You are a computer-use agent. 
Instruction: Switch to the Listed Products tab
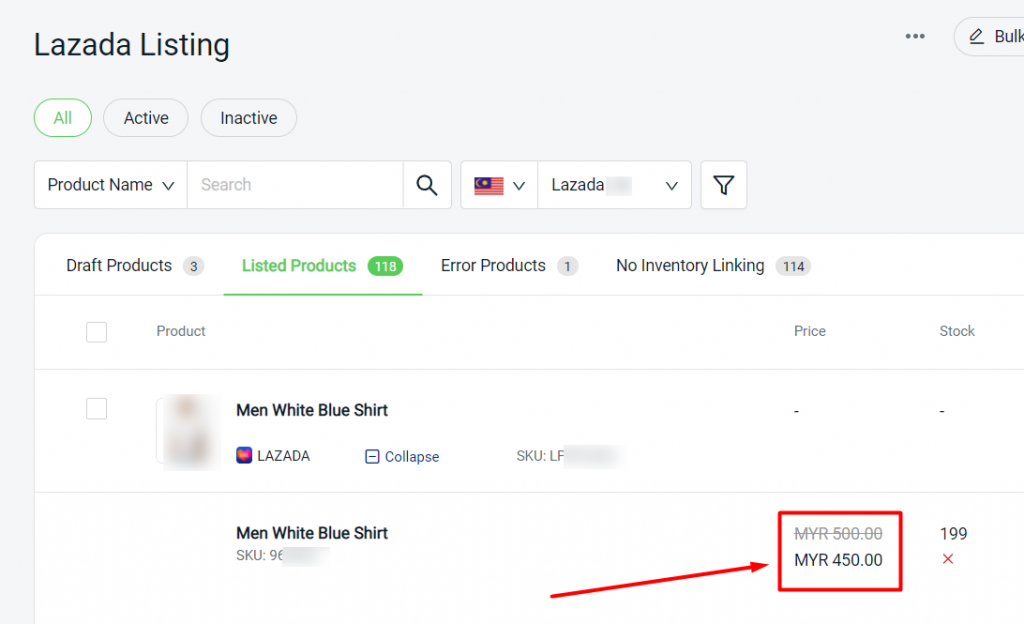coord(323,266)
